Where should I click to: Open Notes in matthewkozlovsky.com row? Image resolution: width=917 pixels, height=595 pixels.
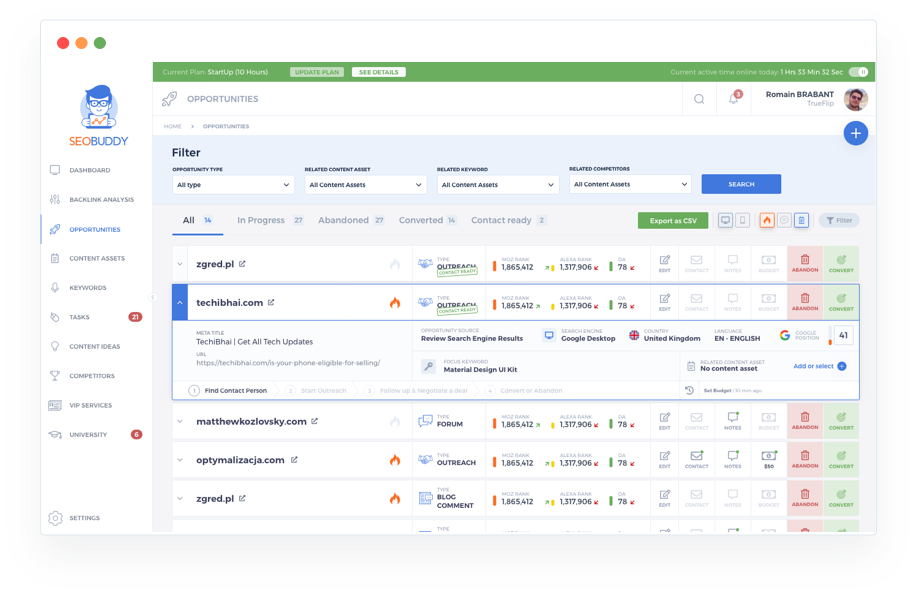(732, 421)
